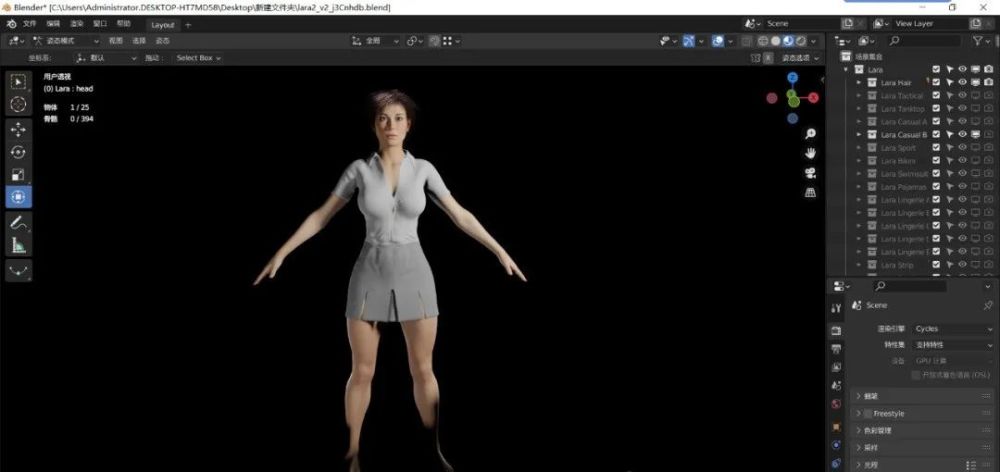
Task: Open the Object properties tab icon
Action: pyautogui.click(x=836, y=426)
